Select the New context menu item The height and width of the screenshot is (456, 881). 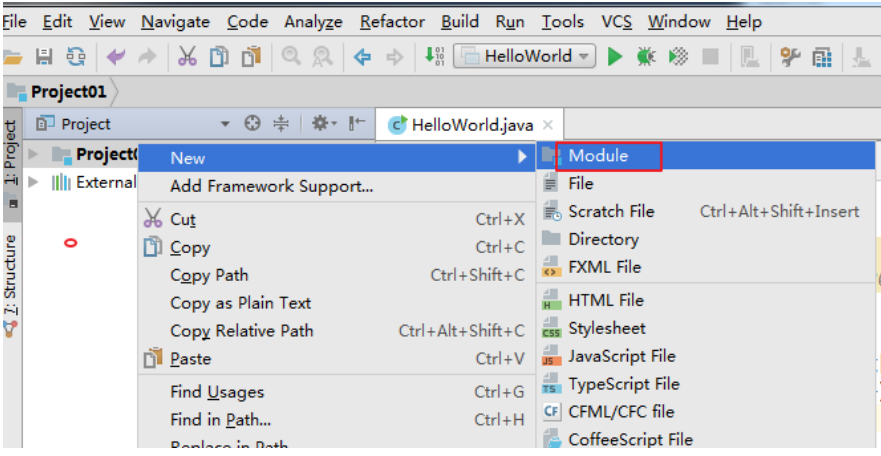pyautogui.click(x=337, y=158)
